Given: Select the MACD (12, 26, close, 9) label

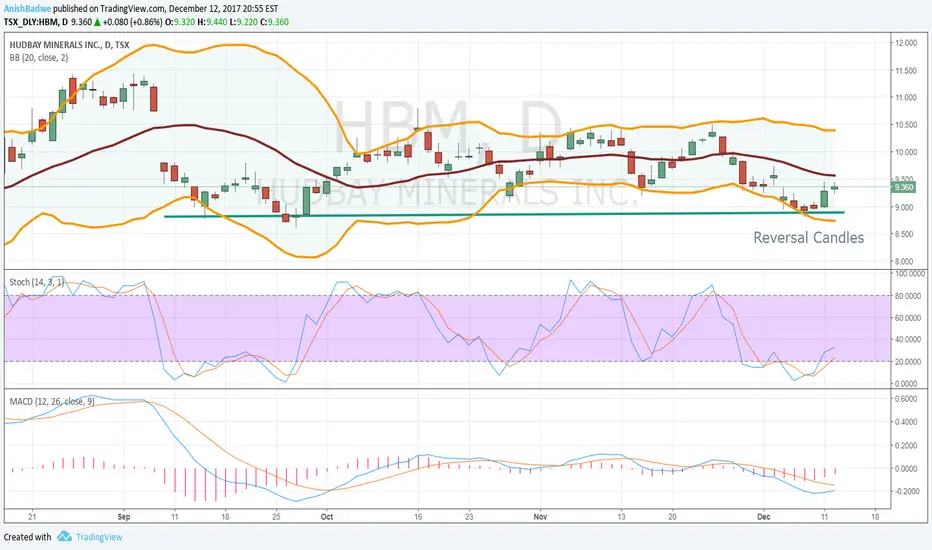Looking at the screenshot, I should point(52,402).
